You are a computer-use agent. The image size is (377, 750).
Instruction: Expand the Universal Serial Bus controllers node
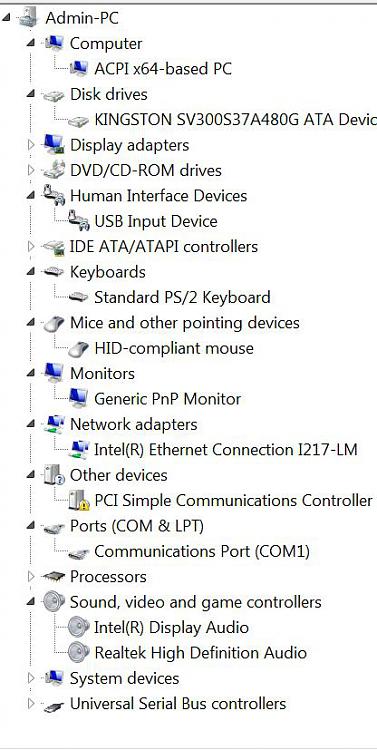pos(31,704)
